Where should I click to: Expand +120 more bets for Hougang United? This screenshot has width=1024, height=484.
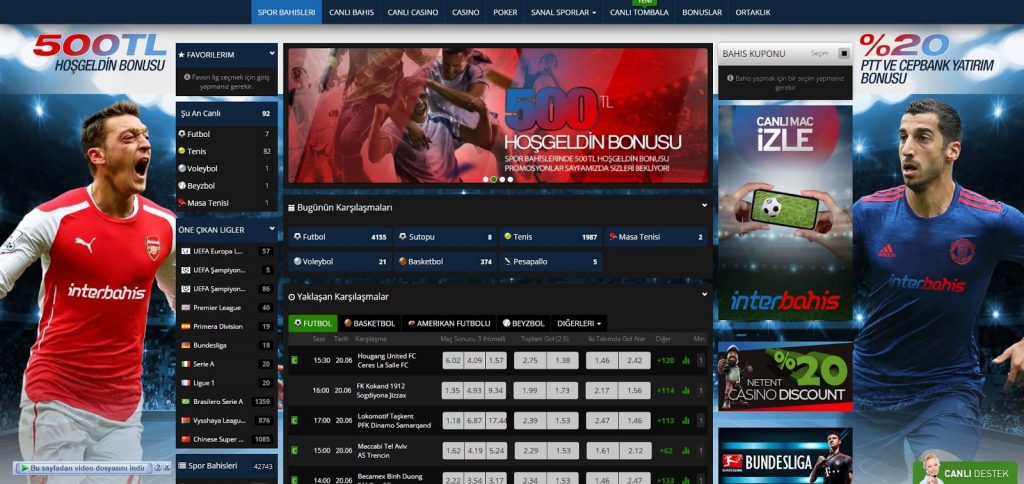(x=665, y=361)
